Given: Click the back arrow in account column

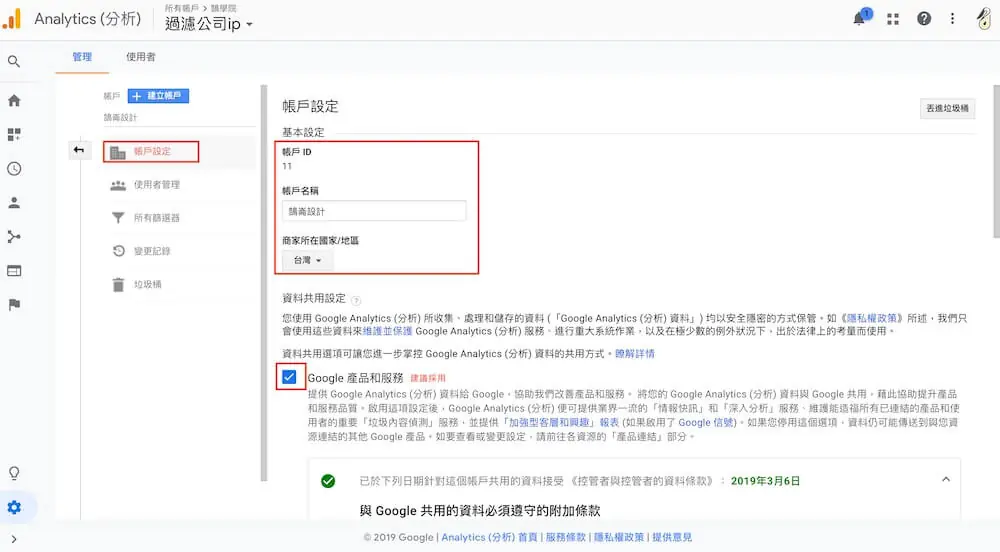Looking at the screenshot, I should [x=78, y=150].
